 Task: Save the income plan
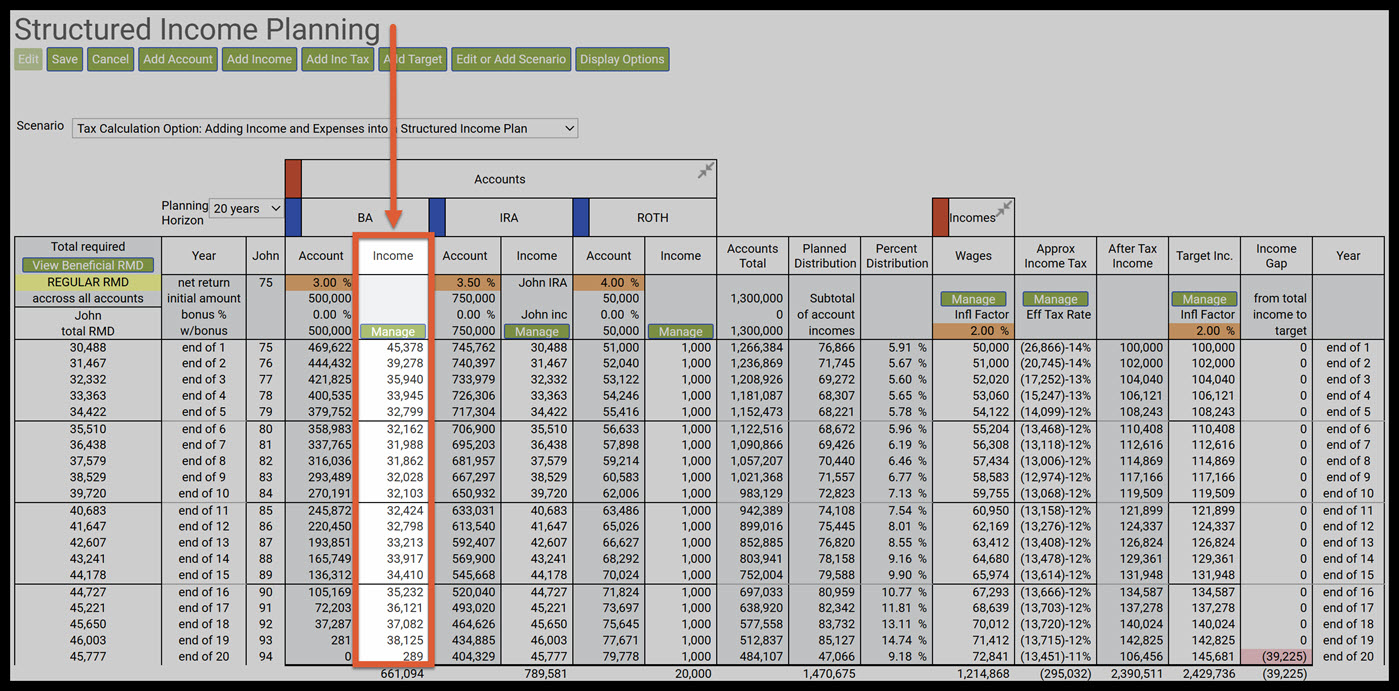pyautogui.click(x=65, y=59)
